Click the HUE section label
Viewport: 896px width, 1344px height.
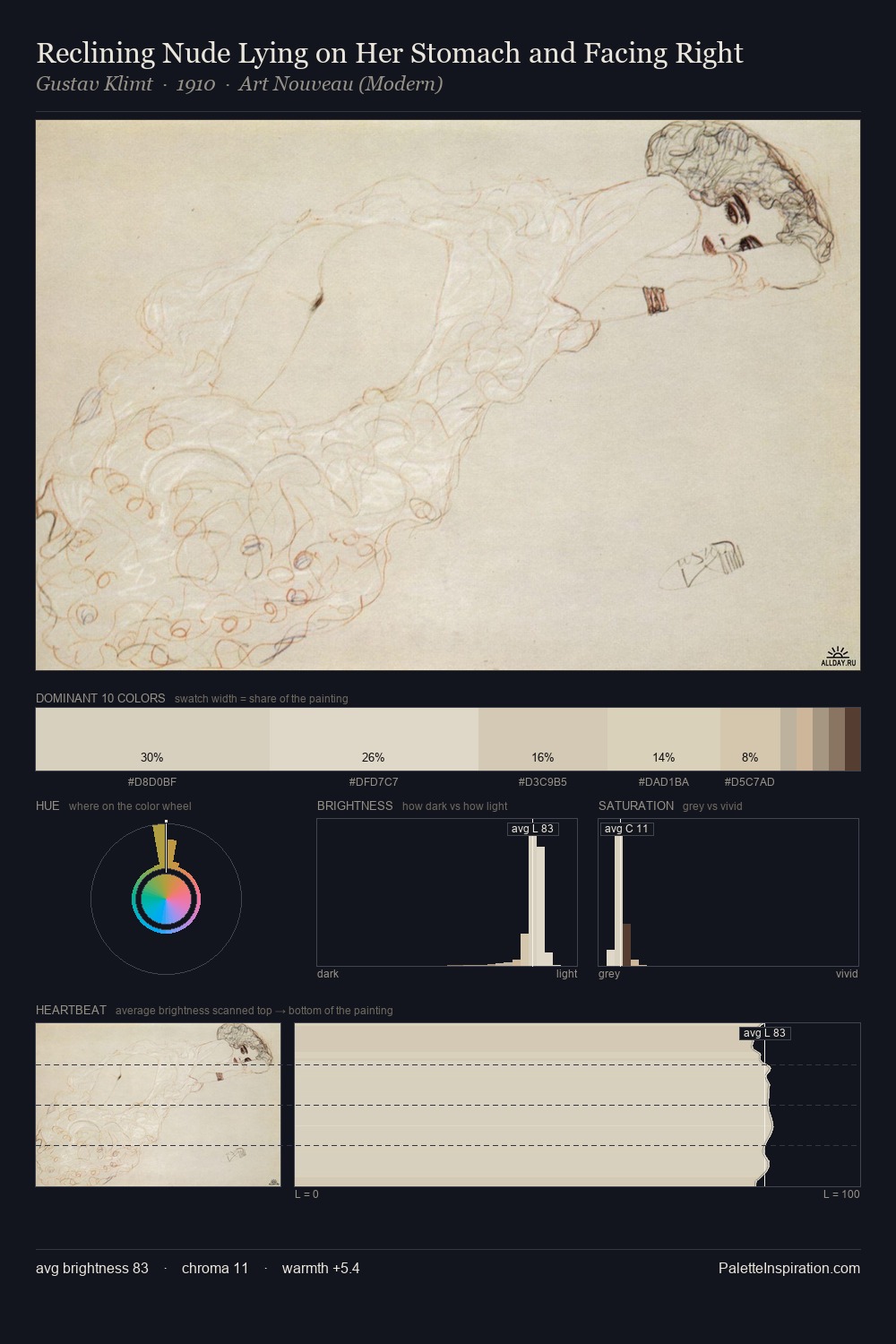[47, 806]
